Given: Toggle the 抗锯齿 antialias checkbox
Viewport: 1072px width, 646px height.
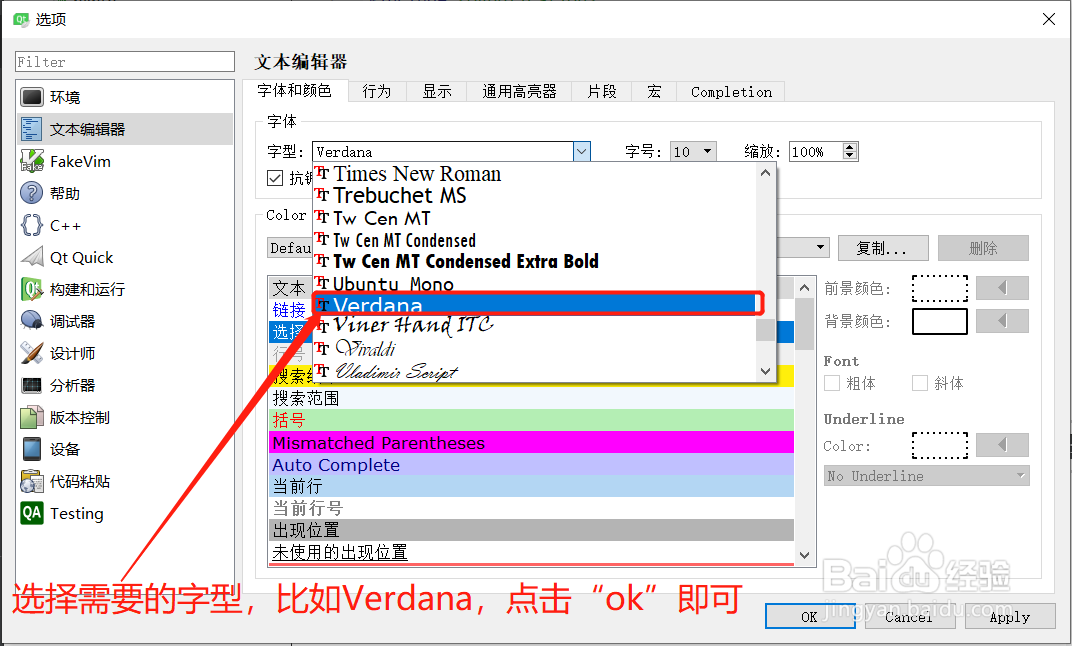Looking at the screenshot, I should pyautogui.click(x=275, y=178).
